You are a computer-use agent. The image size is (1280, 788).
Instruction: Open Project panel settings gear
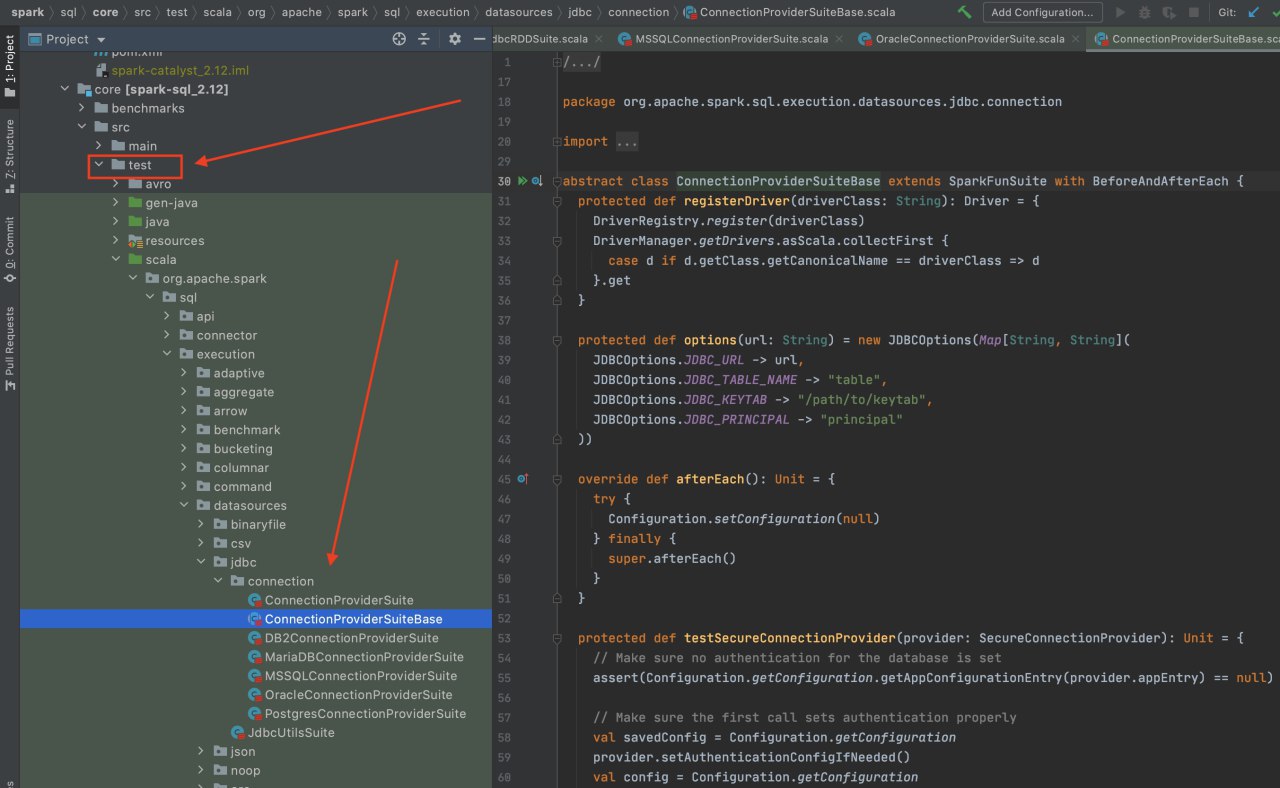[x=455, y=39]
